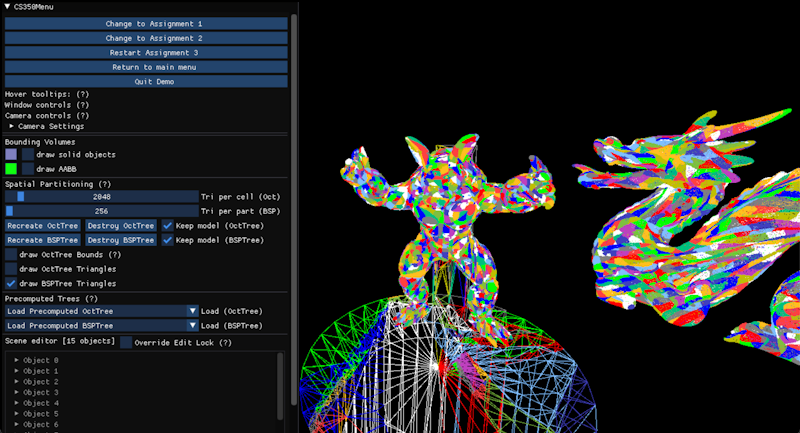Screen dimensions: 800x433
Task: Expand Object 0 tree node
Action: (x=16, y=360)
